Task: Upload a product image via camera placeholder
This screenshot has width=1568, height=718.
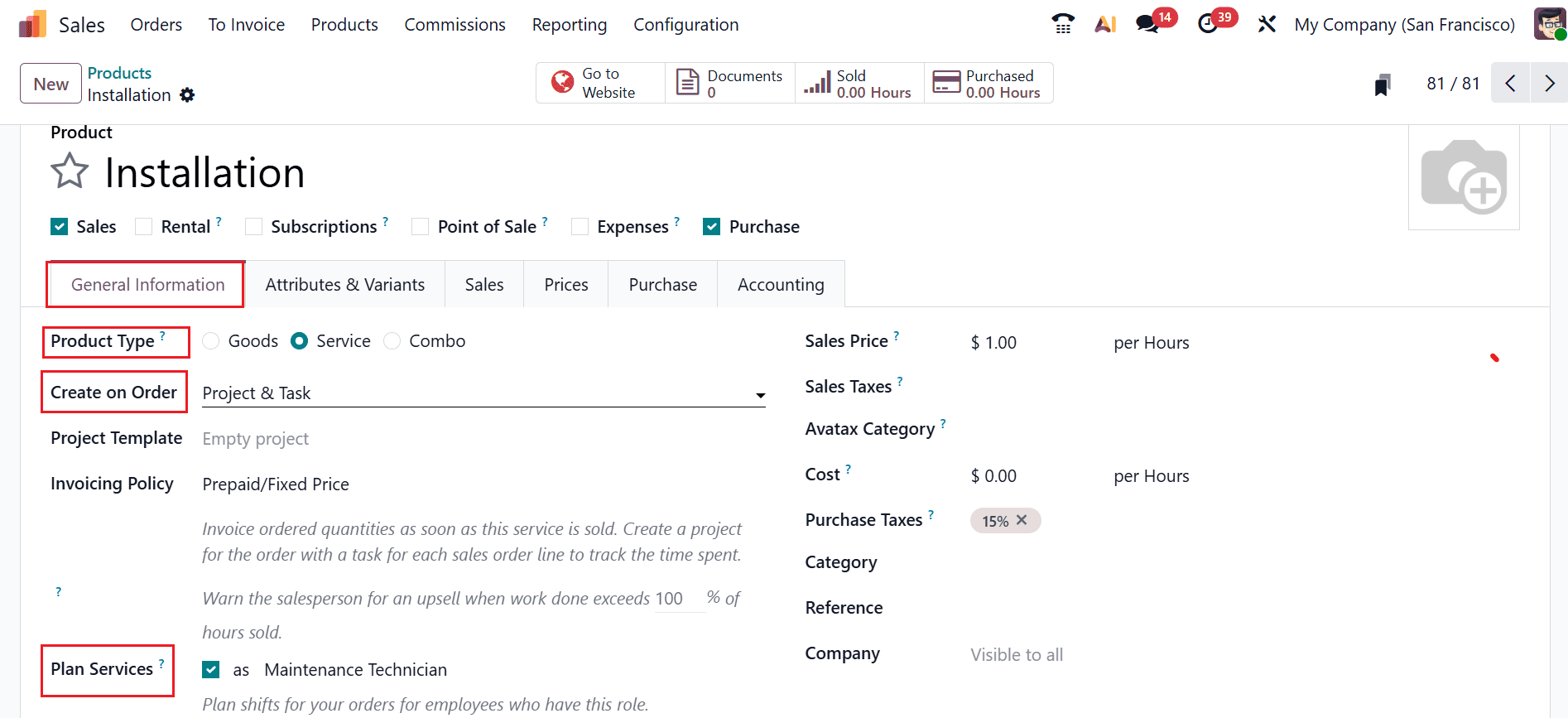Action: 1464,176
